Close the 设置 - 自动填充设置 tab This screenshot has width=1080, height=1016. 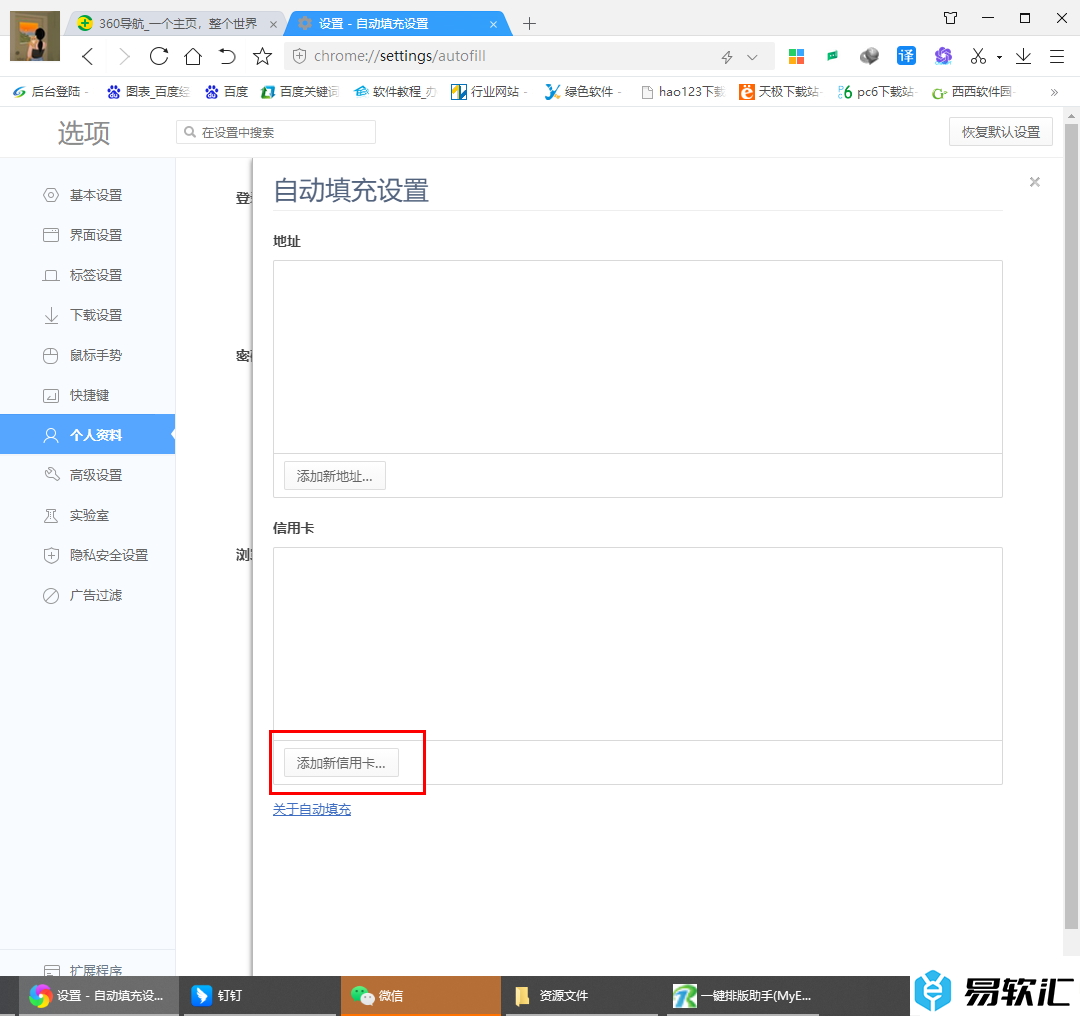coord(493,24)
